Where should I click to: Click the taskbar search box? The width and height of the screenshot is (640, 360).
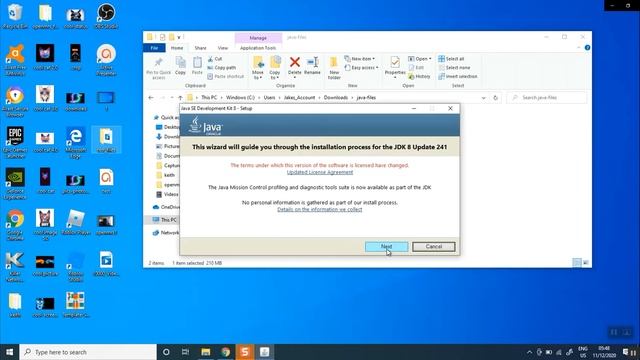(x=88, y=352)
